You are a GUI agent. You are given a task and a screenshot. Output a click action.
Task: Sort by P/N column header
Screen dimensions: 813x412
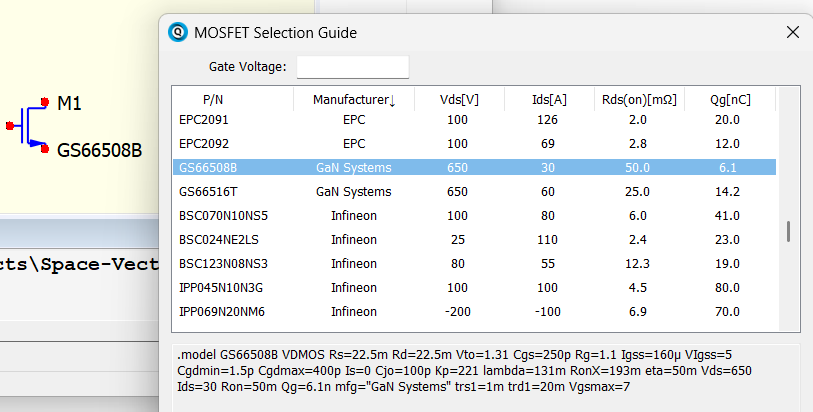click(x=213, y=100)
